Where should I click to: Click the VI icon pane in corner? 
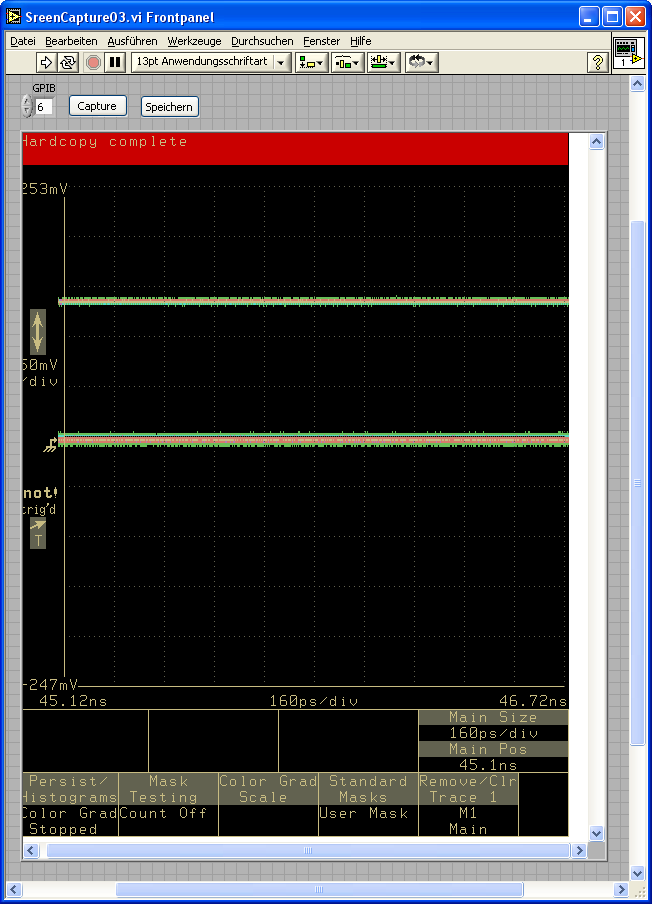628,53
